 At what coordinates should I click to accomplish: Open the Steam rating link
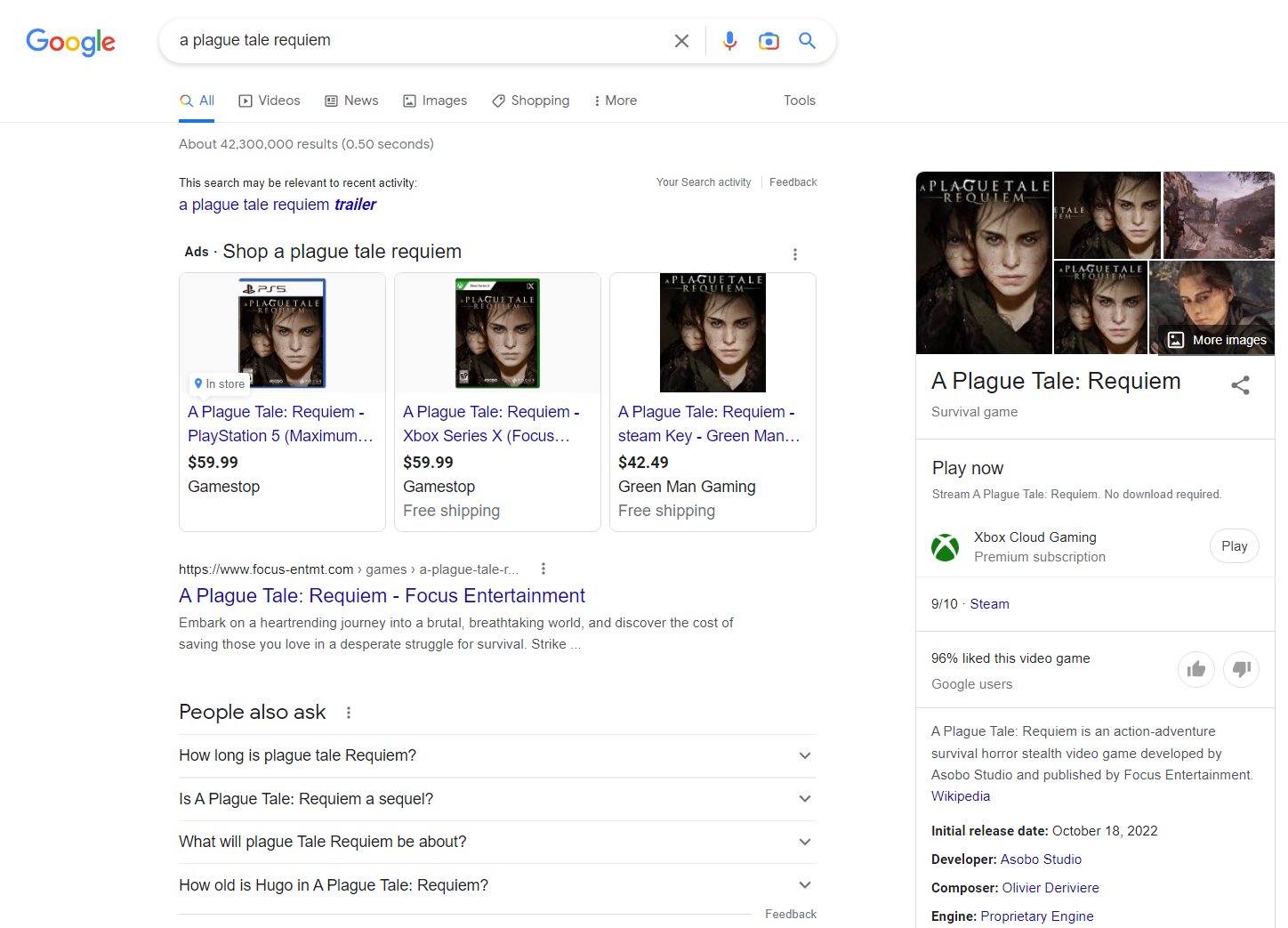point(989,604)
